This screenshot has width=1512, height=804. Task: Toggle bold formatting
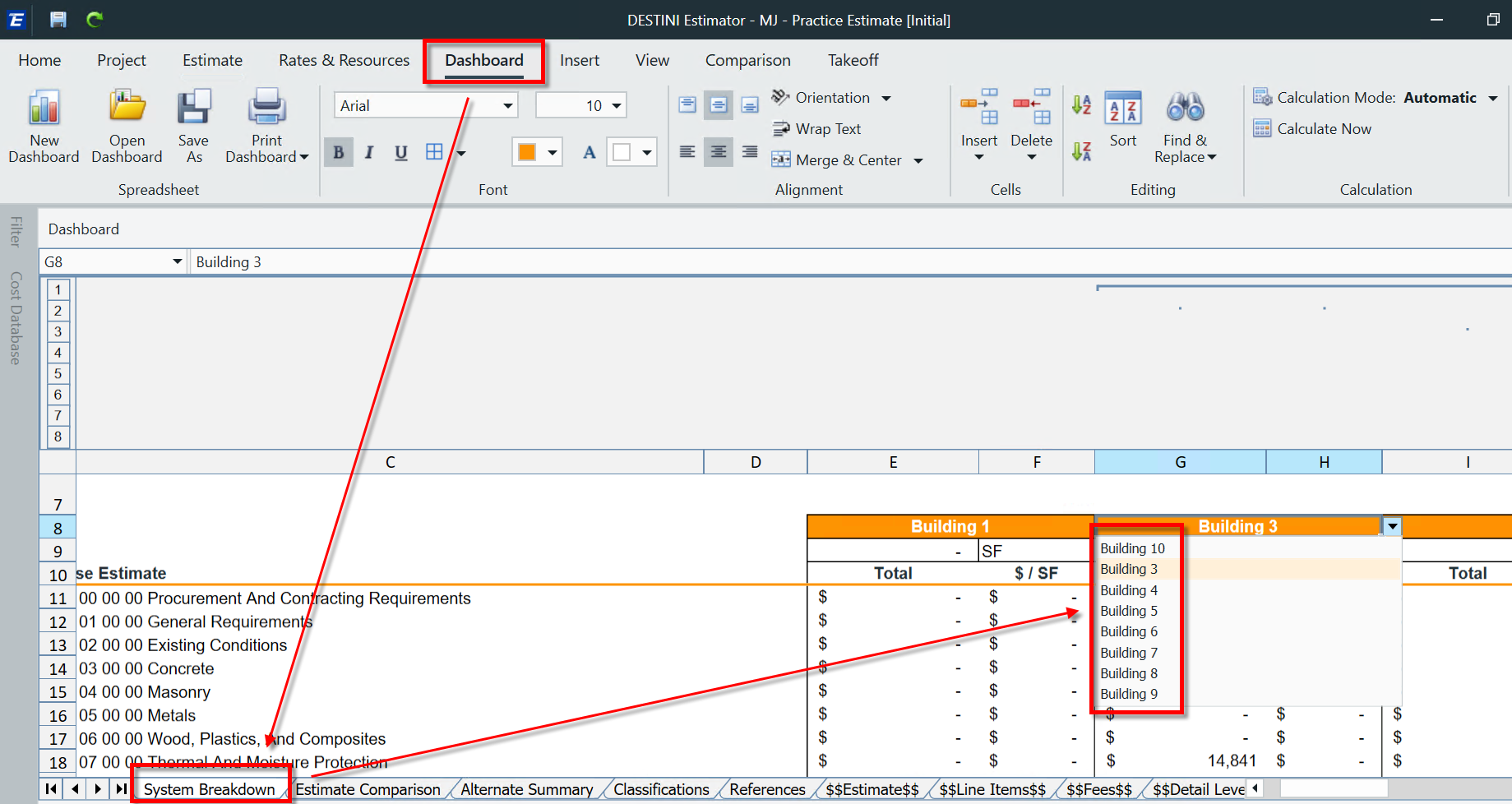[x=338, y=151]
